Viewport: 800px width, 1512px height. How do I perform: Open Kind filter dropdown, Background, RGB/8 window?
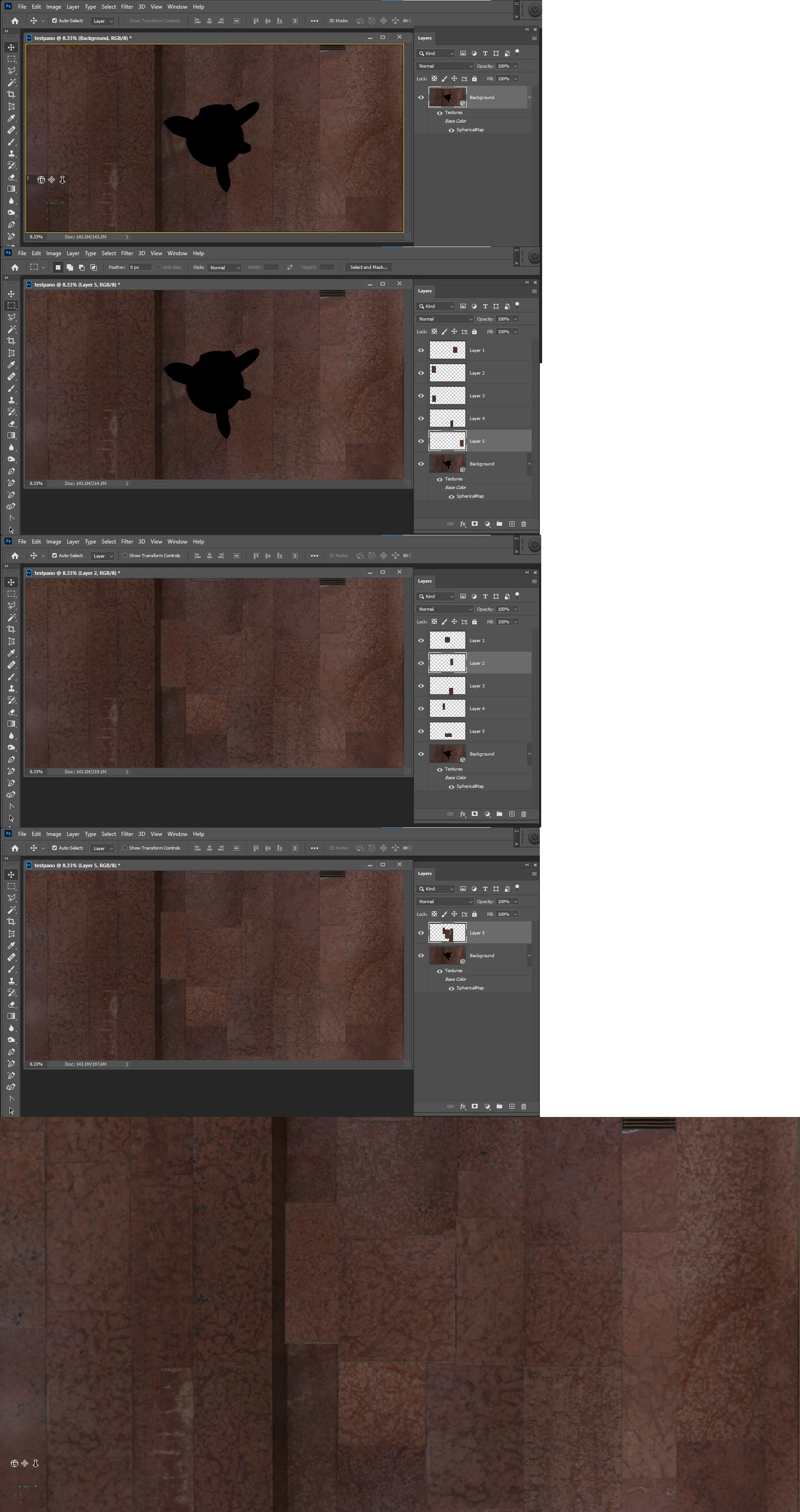435,54
